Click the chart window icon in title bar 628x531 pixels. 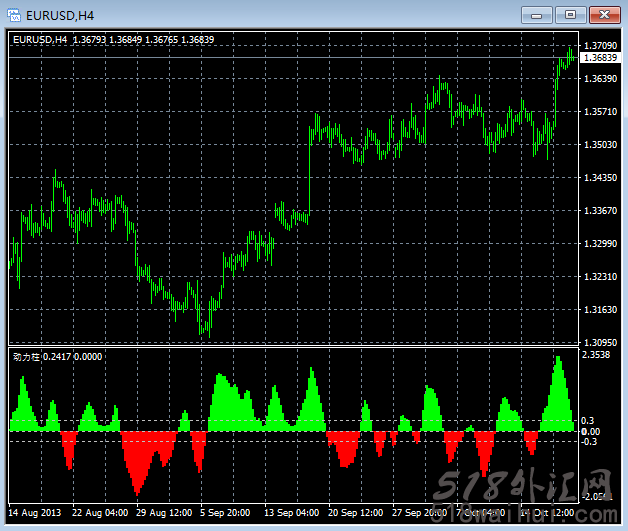[x=15, y=14]
